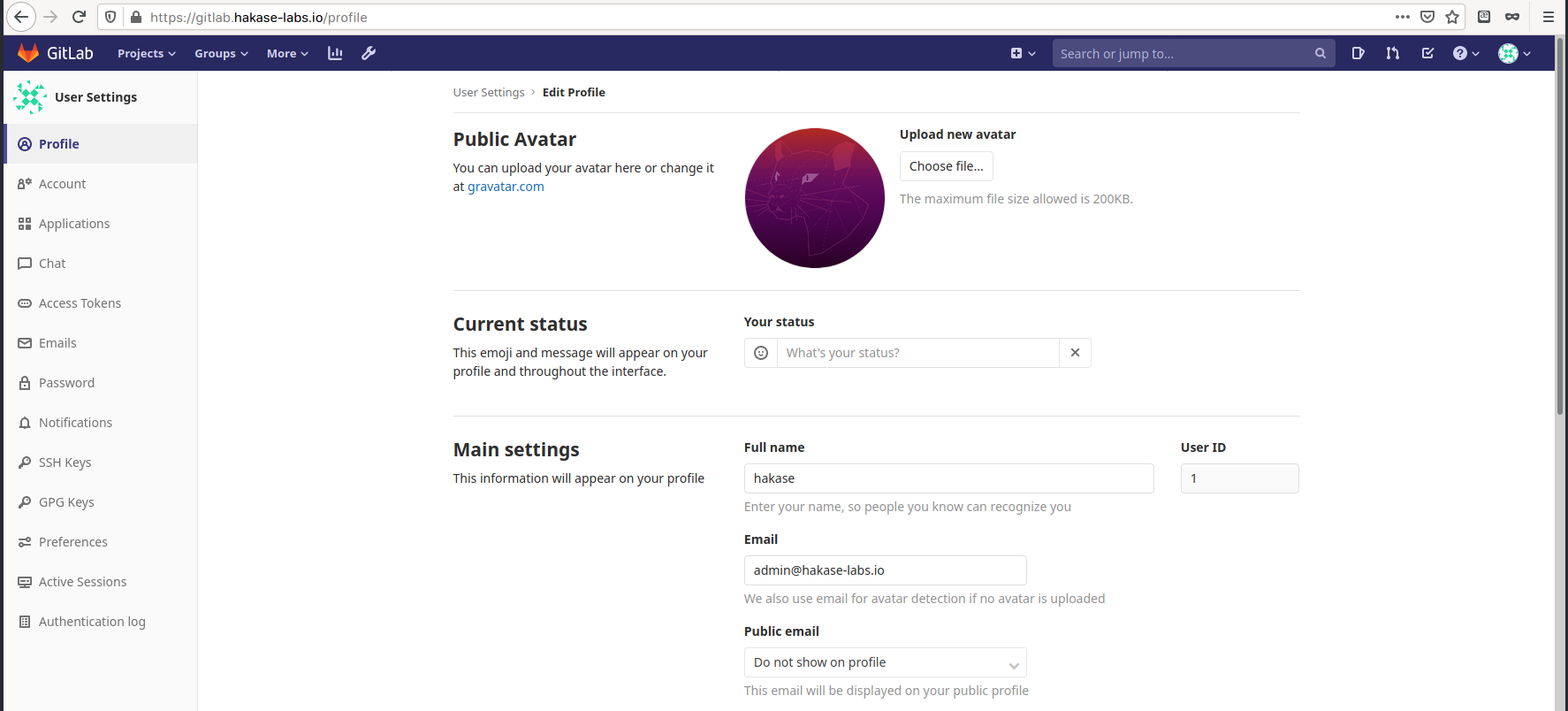Click the tracking protection shield icon
The height and width of the screenshot is (711, 1568).
110,17
